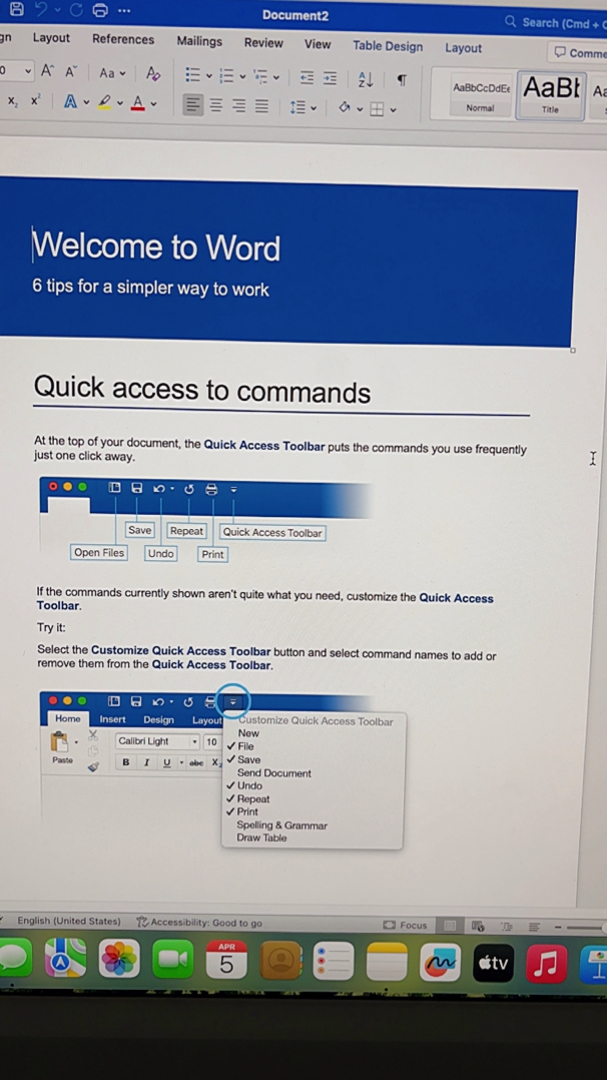Apply the Title style

(x=551, y=96)
